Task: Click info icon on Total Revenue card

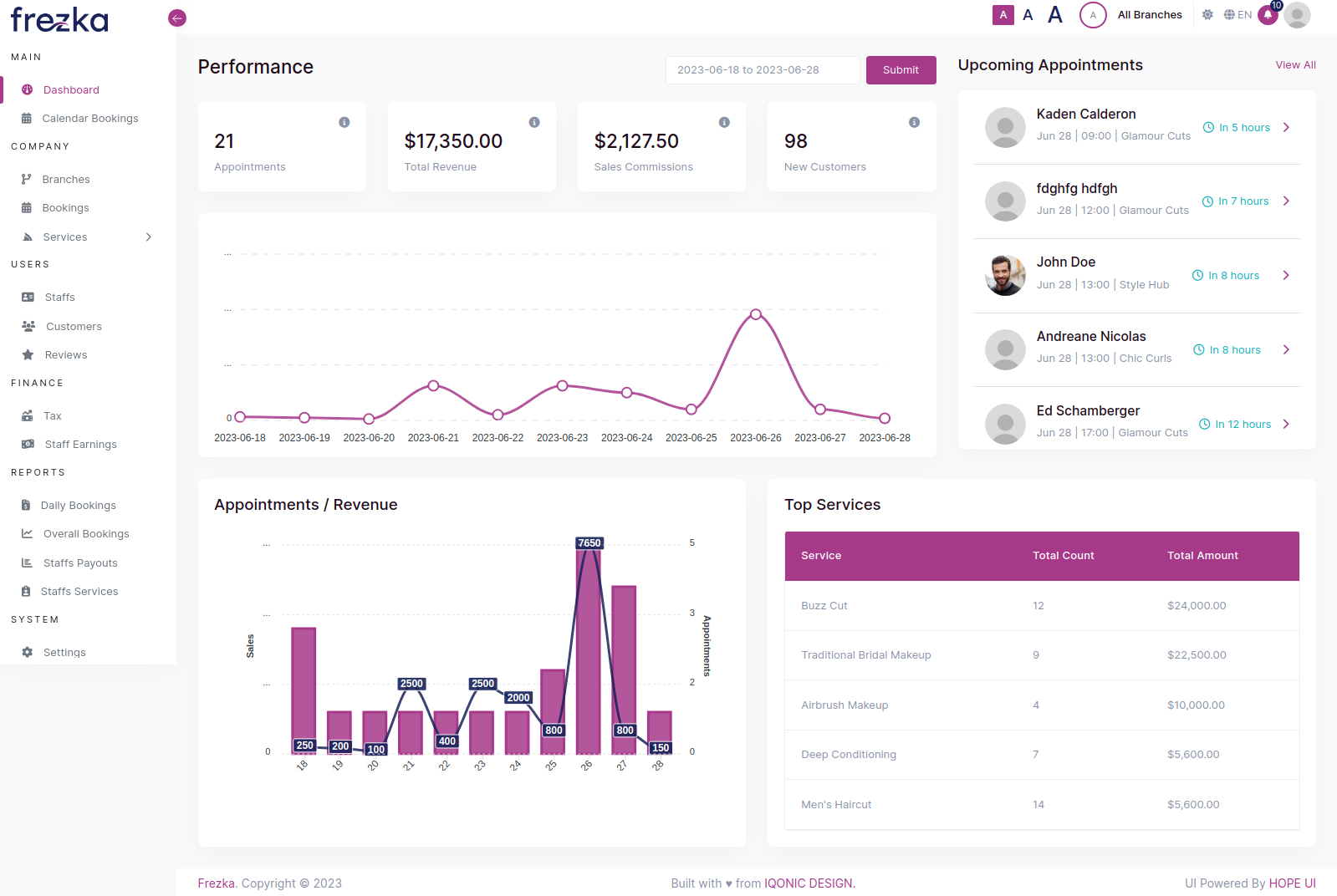Action: coord(534,122)
